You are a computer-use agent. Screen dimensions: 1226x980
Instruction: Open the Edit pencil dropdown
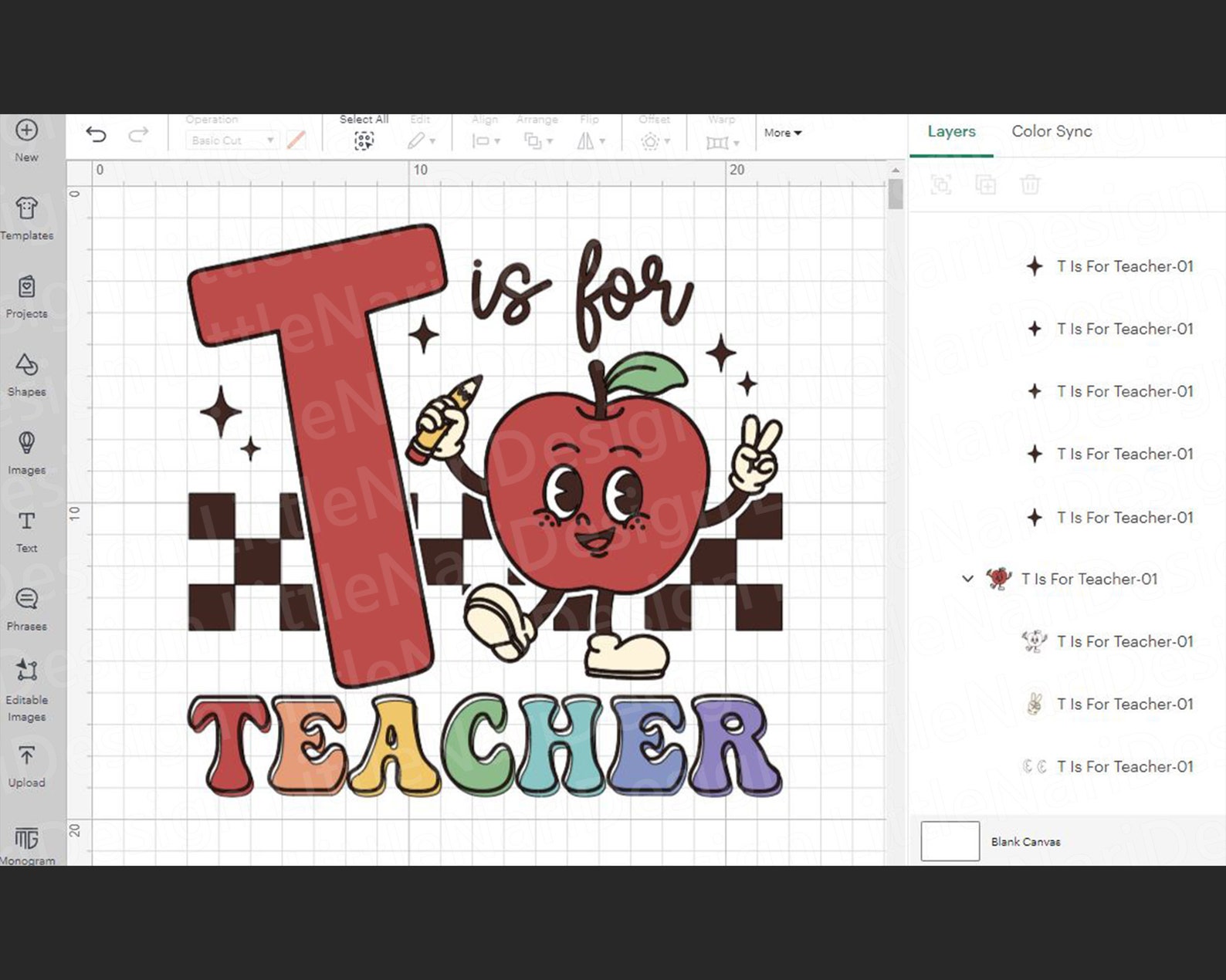click(x=422, y=140)
